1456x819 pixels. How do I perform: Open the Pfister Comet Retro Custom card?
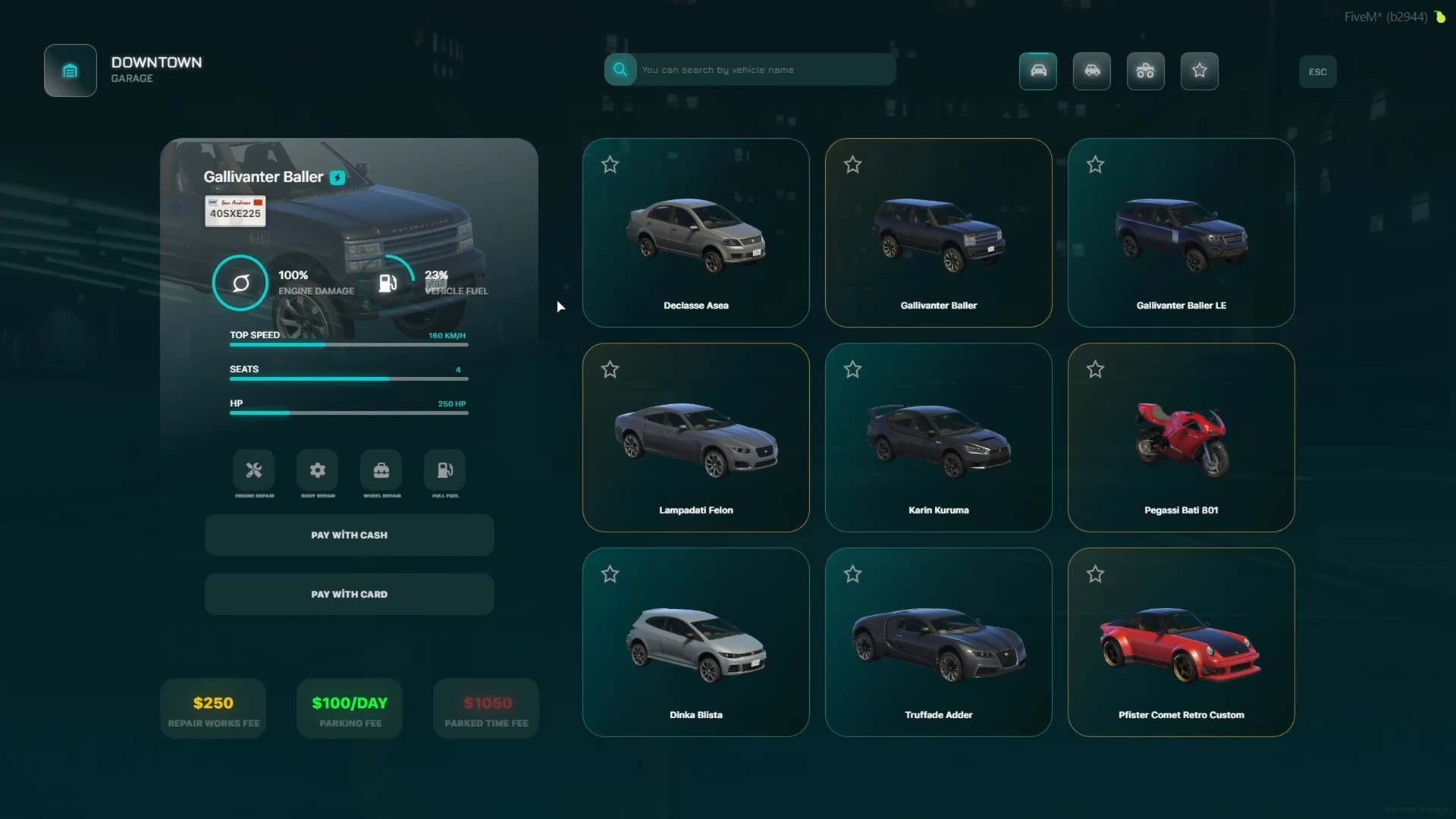(1181, 642)
